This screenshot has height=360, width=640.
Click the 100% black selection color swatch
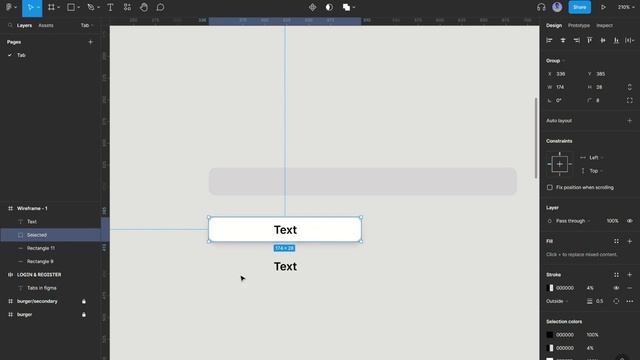(x=550, y=335)
